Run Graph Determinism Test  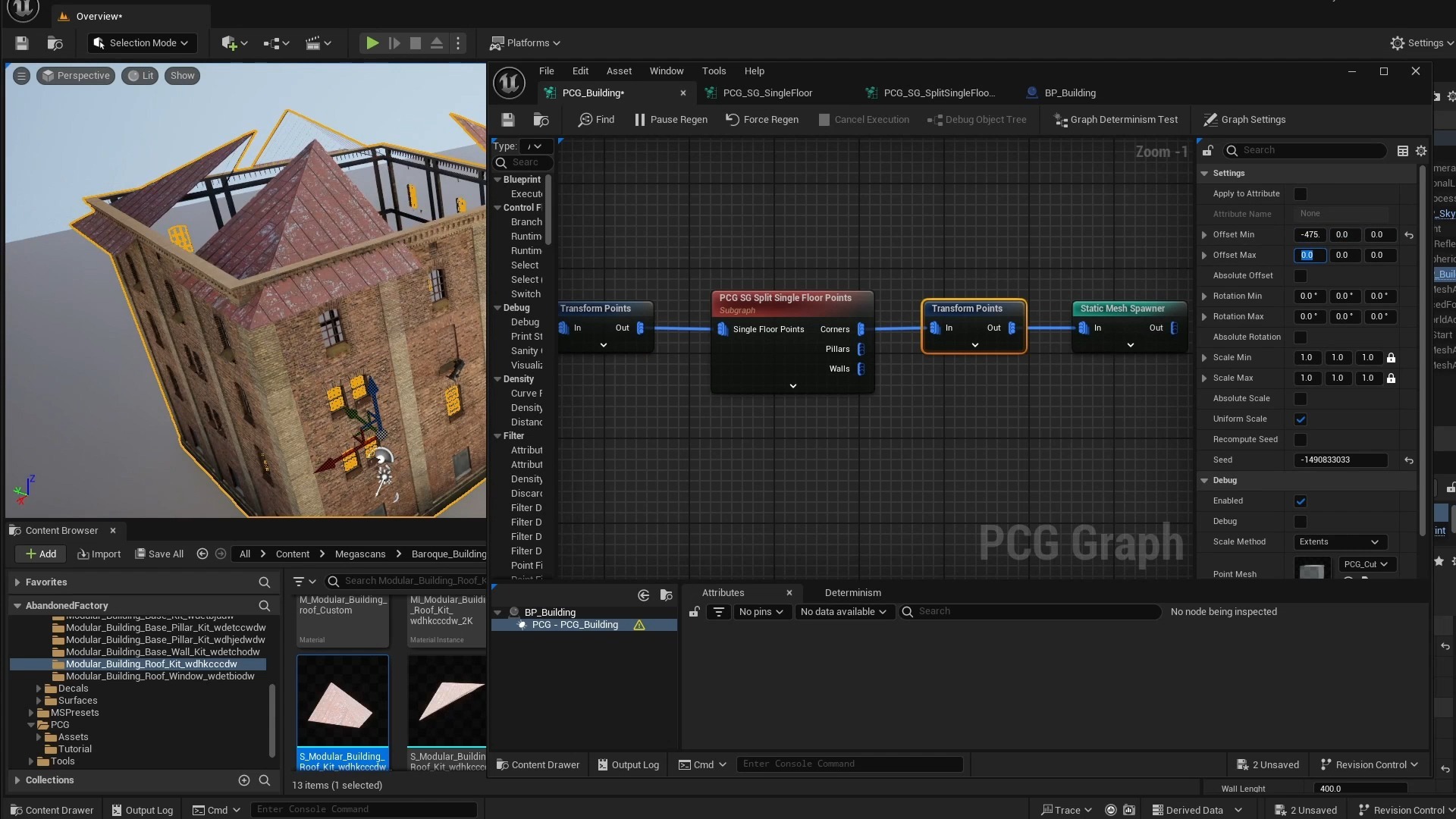tap(1116, 120)
